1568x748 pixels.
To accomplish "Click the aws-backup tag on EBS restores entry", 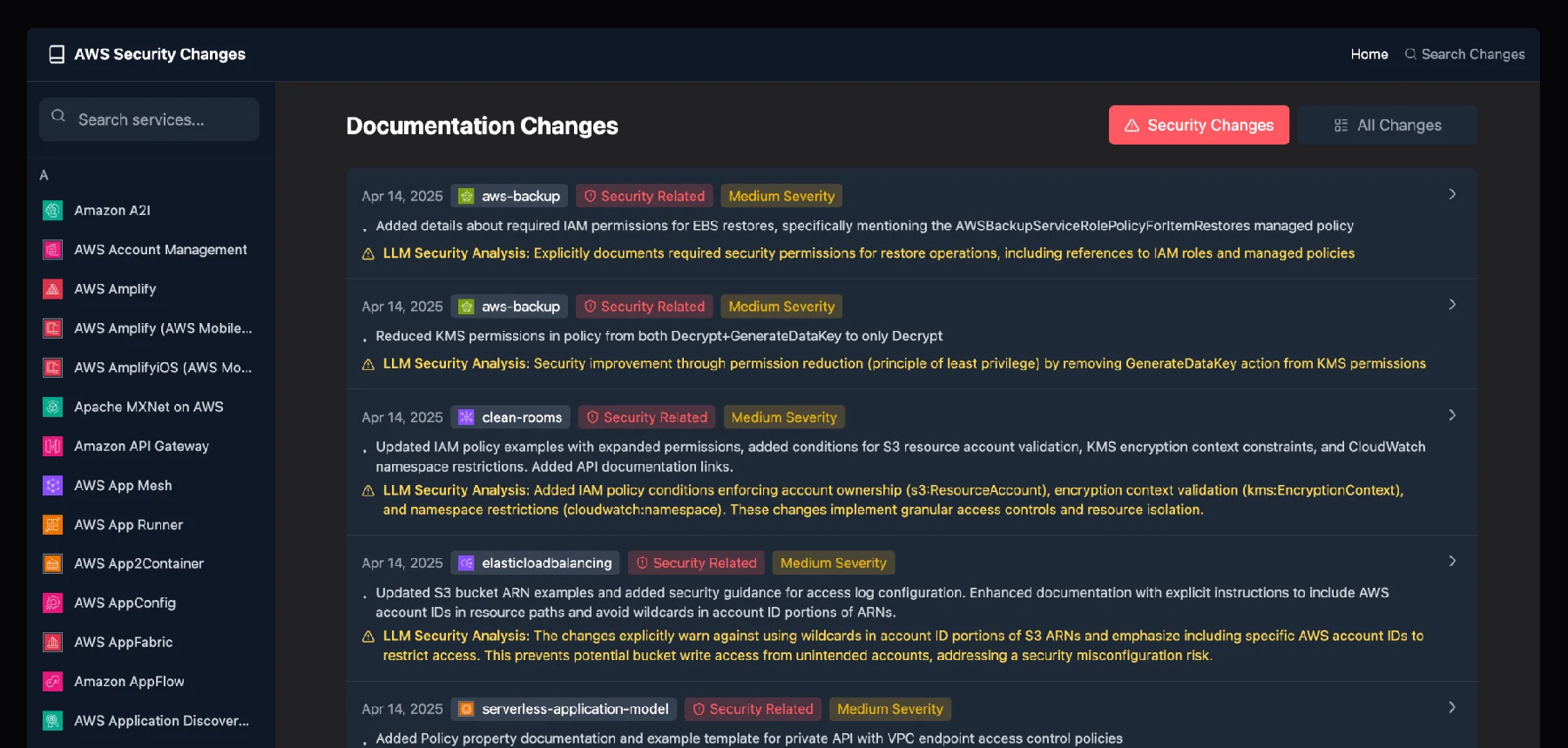I will tap(509, 196).
